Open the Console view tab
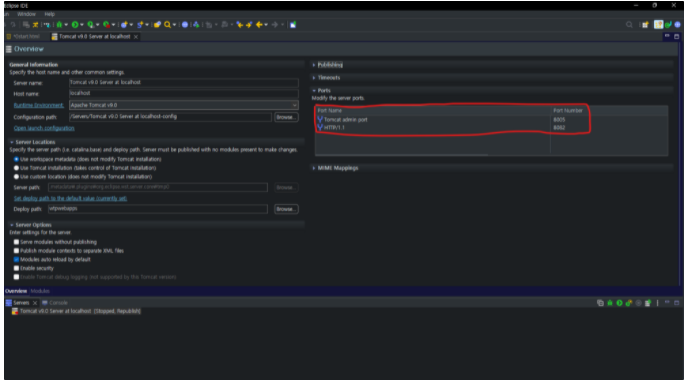This screenshot has height=380, width=684. [55, 303]
